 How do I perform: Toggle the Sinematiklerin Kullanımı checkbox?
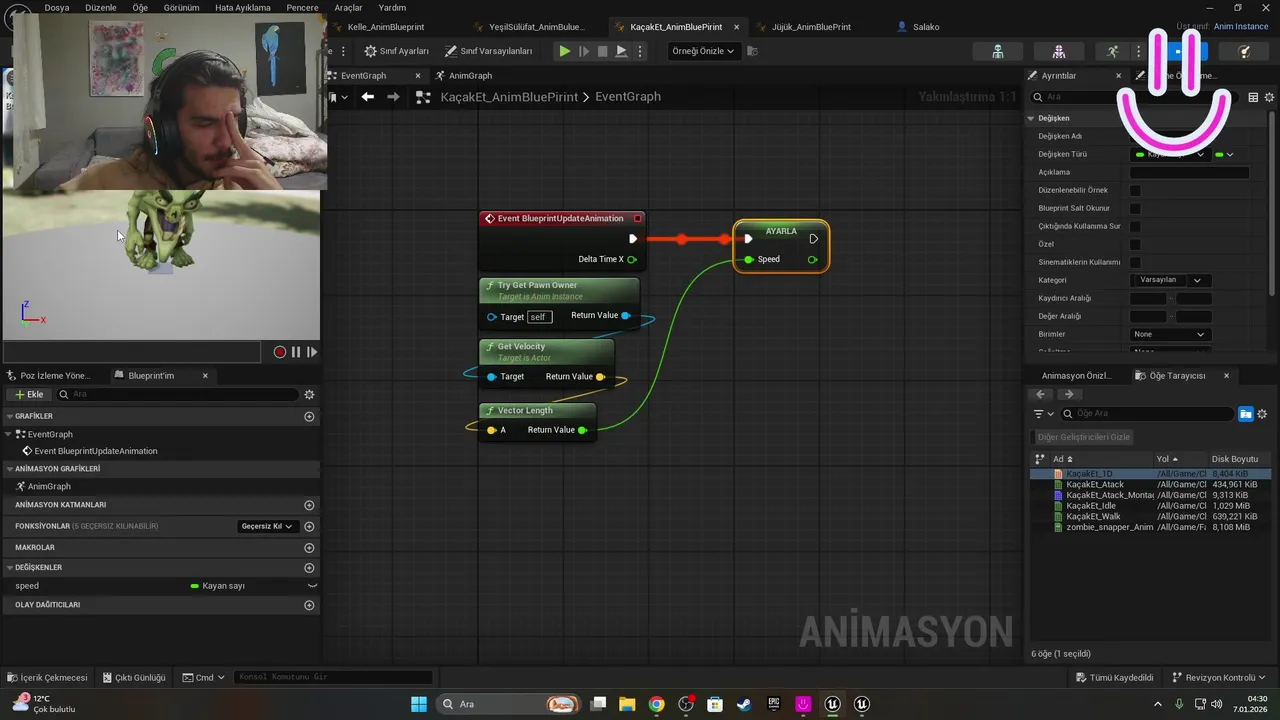1135,262
